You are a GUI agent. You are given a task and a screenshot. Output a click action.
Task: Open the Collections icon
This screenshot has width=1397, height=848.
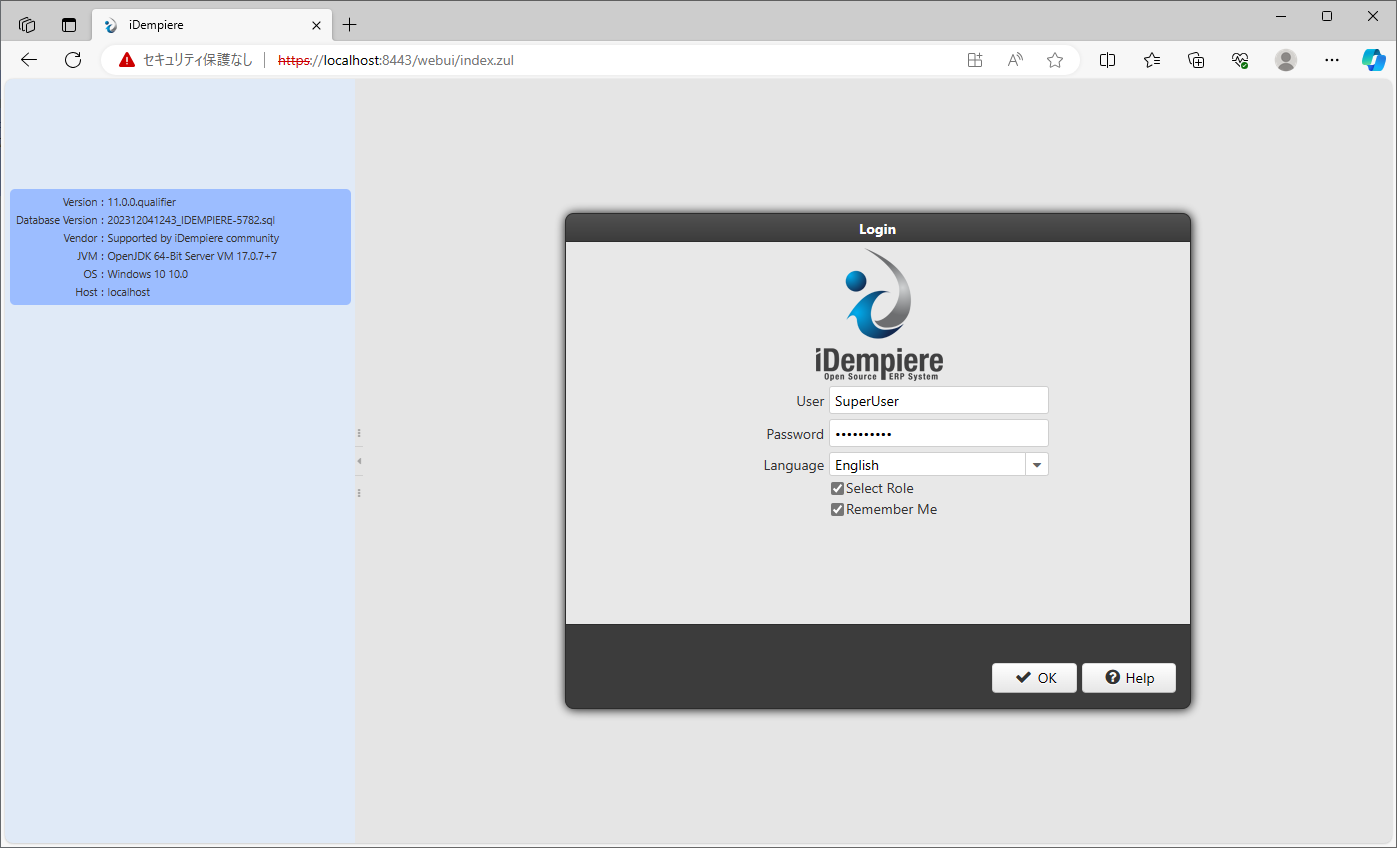tap(1196, 60)
